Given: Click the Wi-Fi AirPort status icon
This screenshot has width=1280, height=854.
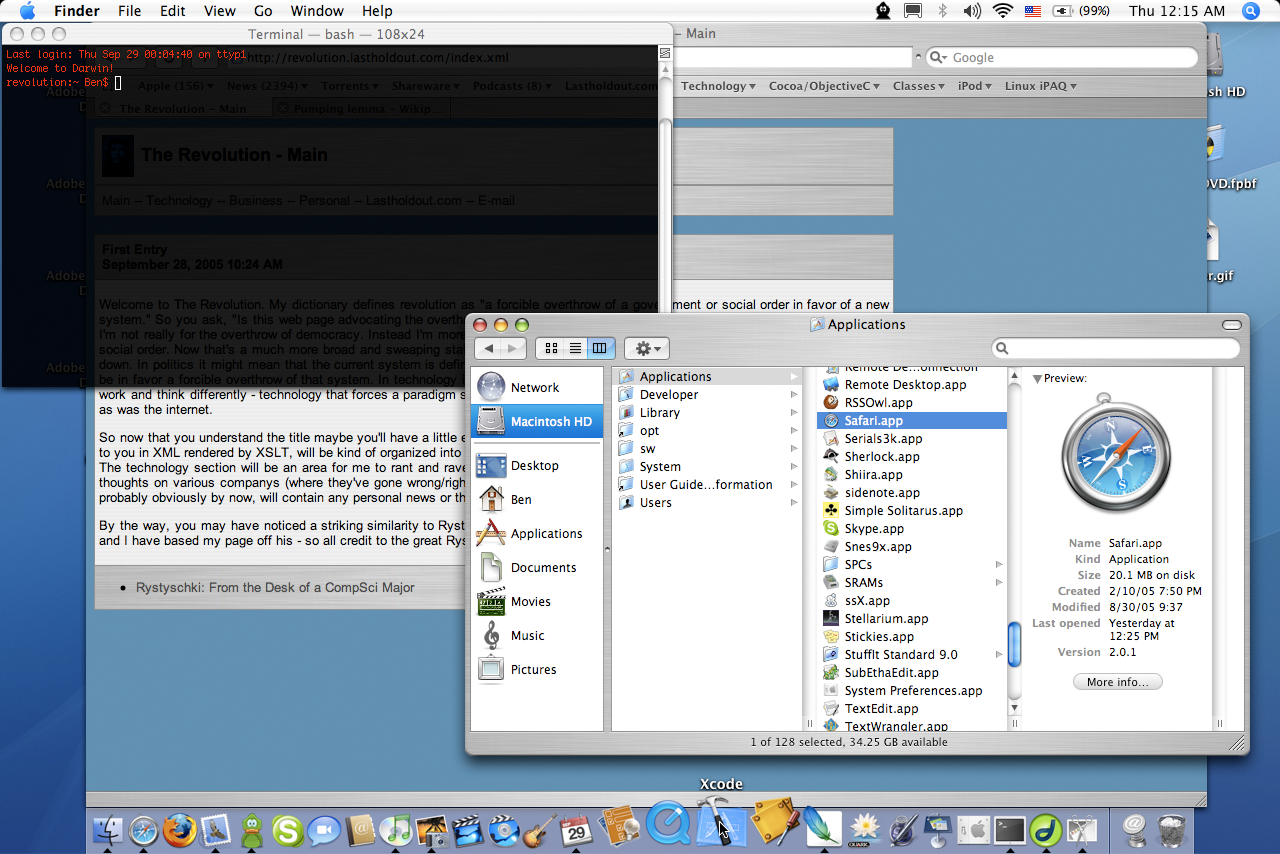Looking at the screenshot, I should click(x=1003, y=11).
